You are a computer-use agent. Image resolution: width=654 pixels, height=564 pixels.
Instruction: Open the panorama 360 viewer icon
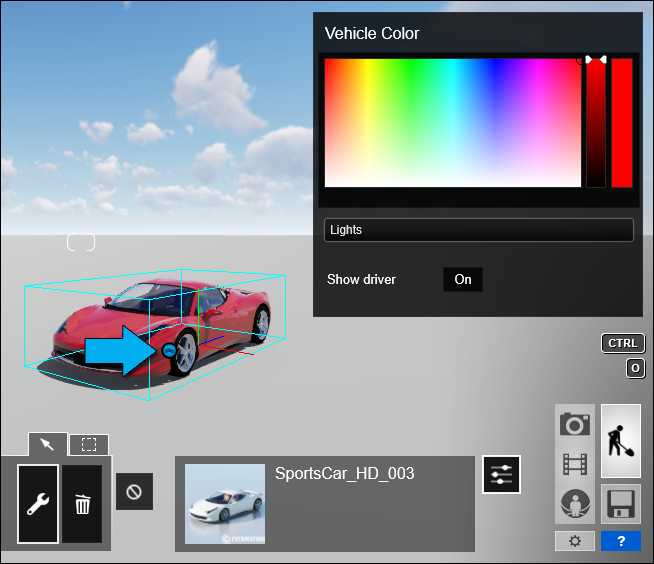[x=575, y=504]
